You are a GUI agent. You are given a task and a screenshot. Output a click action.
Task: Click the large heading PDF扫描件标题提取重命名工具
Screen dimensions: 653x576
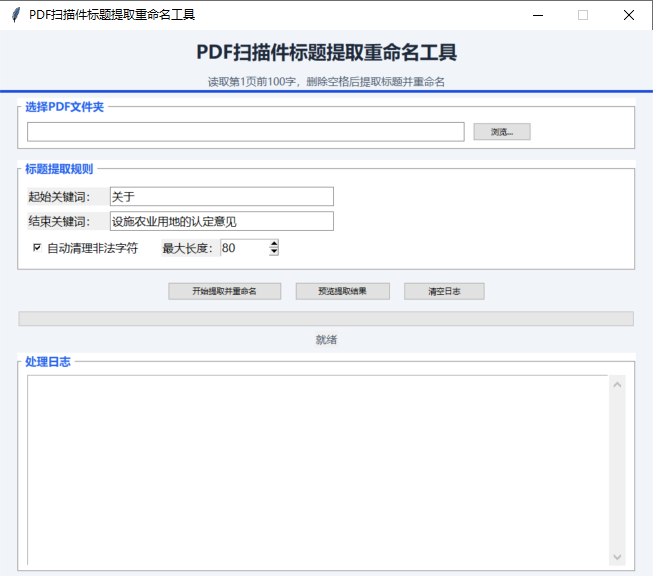click(326, 52)
